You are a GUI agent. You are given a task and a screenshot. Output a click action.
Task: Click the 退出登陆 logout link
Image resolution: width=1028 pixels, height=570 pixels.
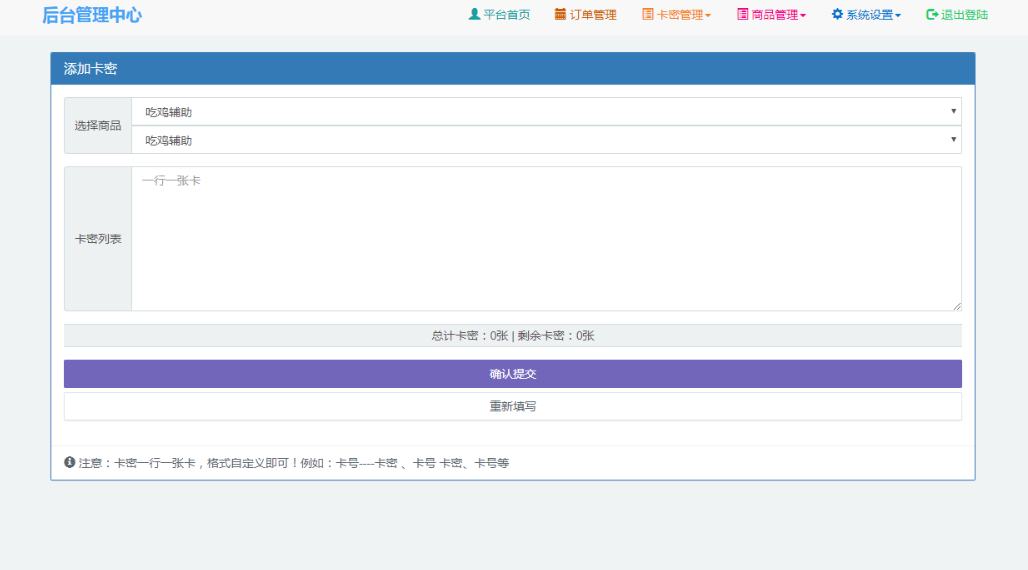pos(964,15)
